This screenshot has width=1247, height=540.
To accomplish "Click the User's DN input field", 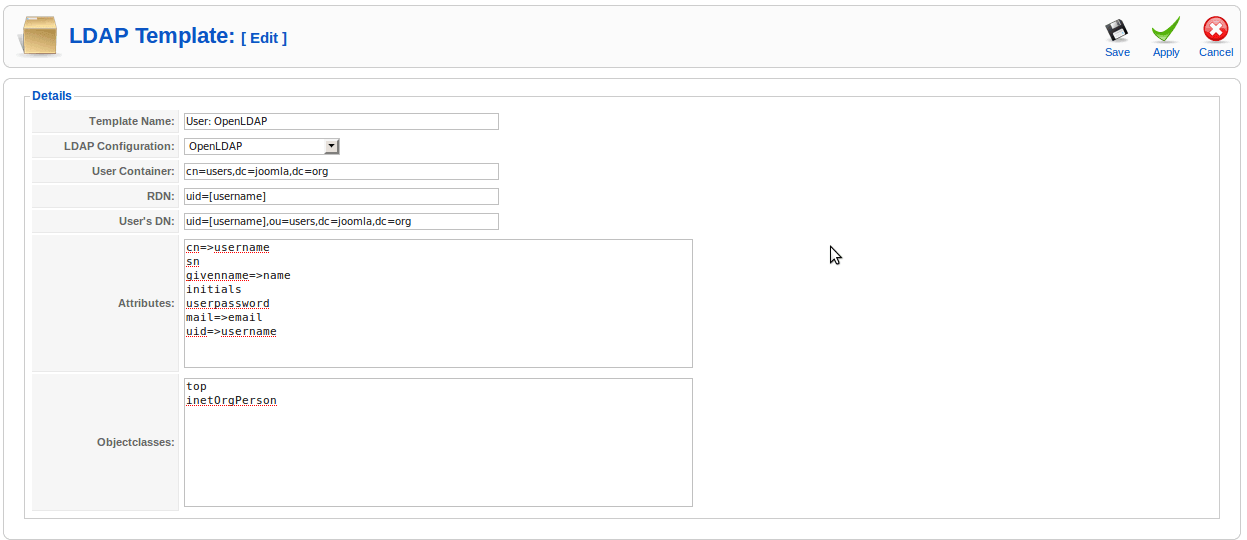I will [x=341, y=222].
